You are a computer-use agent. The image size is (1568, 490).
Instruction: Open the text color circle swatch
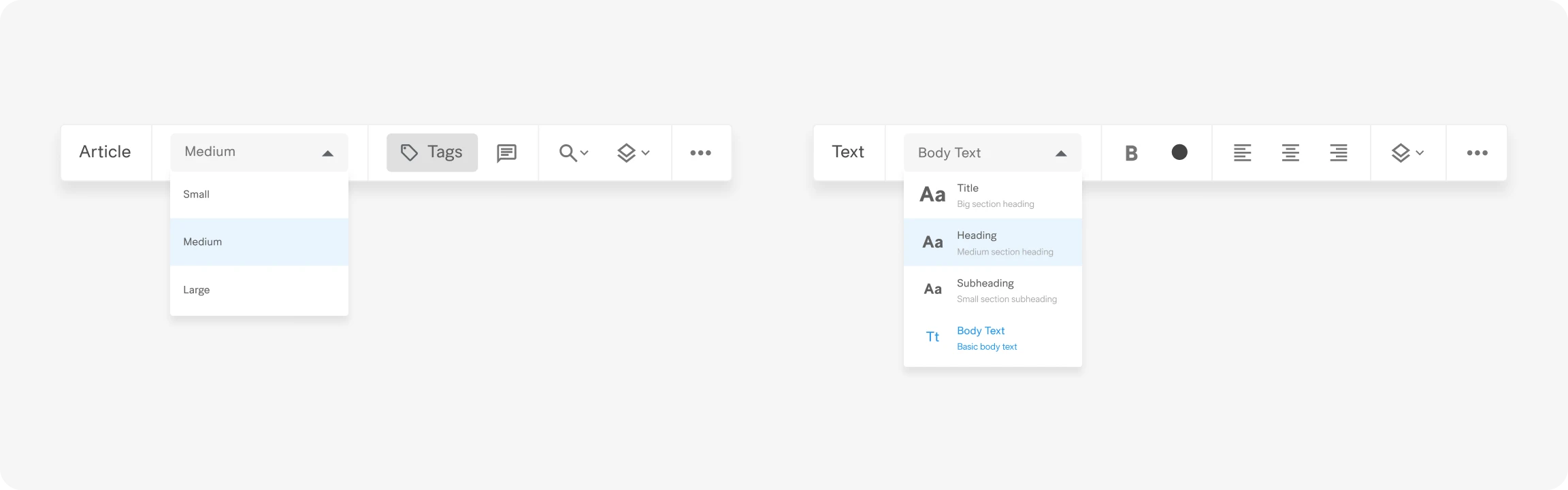tap(1179, 152)
